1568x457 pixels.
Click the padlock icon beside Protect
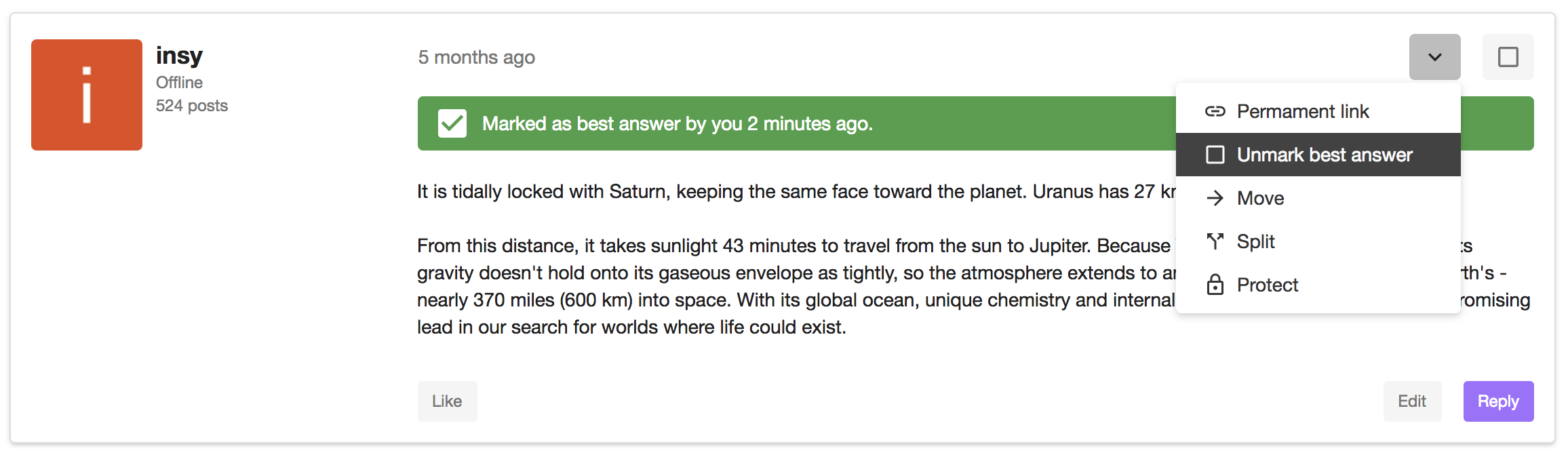pyautogui.click(x=1215, y=285)
